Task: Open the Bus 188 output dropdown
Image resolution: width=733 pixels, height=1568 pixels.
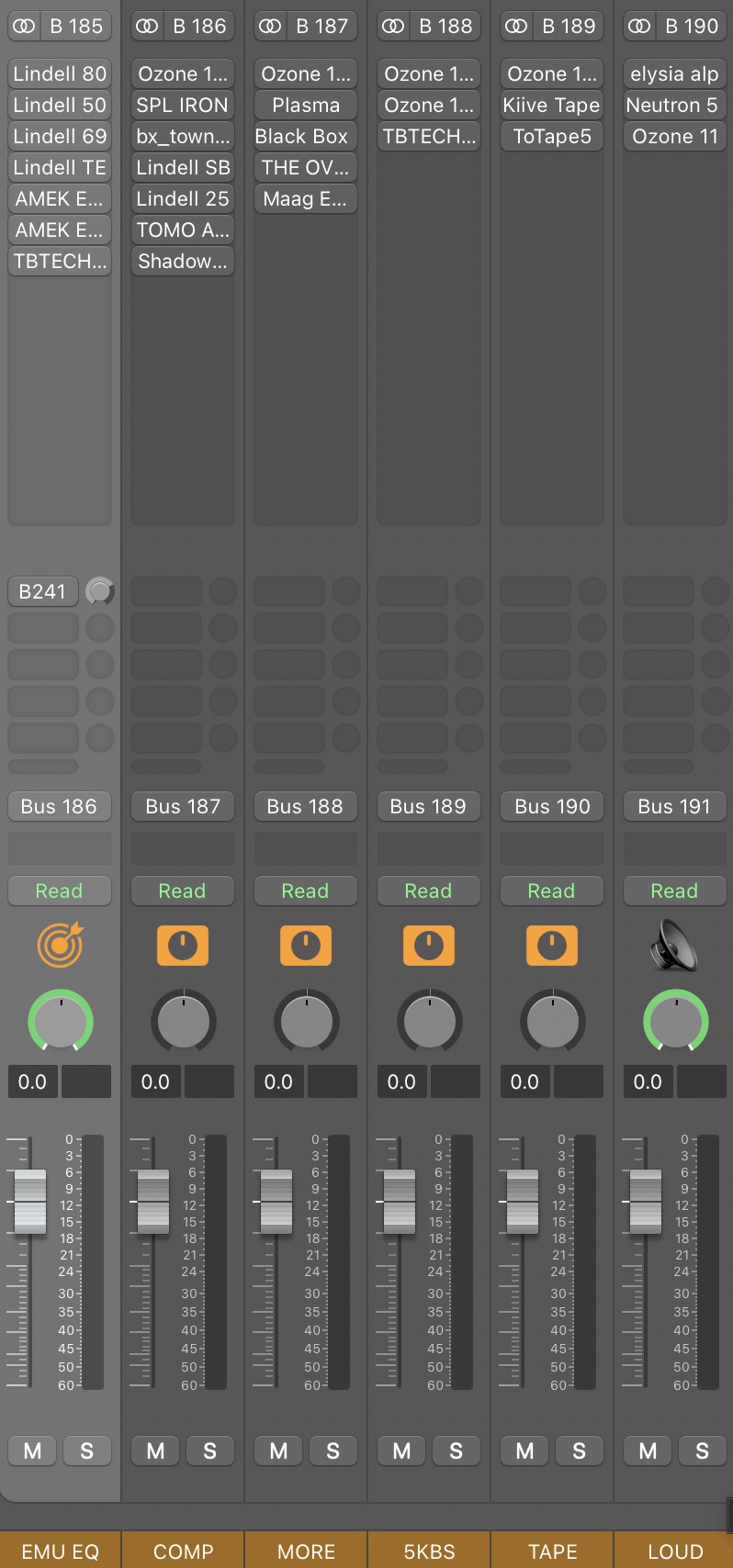Action: tap(306, 806)
